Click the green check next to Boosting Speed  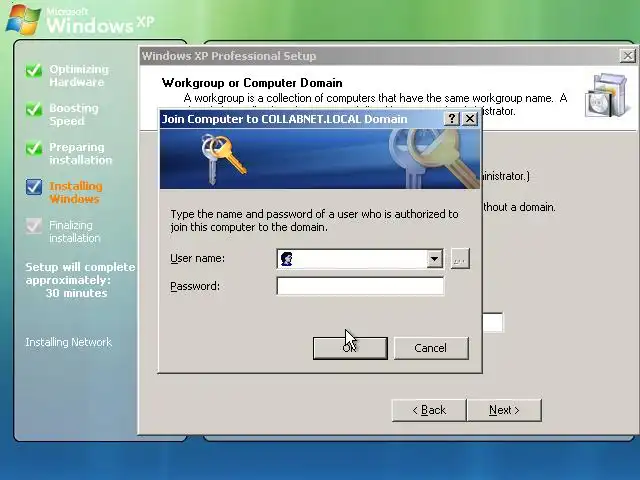tap(34, 109)
